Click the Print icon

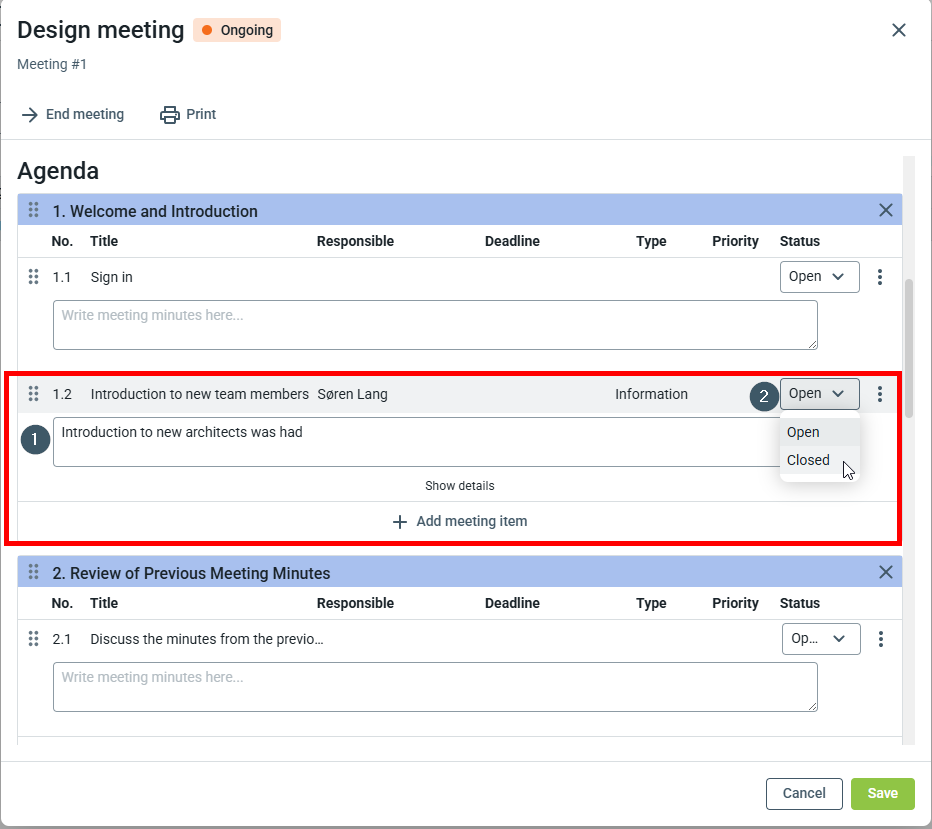click(x=170, y=115)
